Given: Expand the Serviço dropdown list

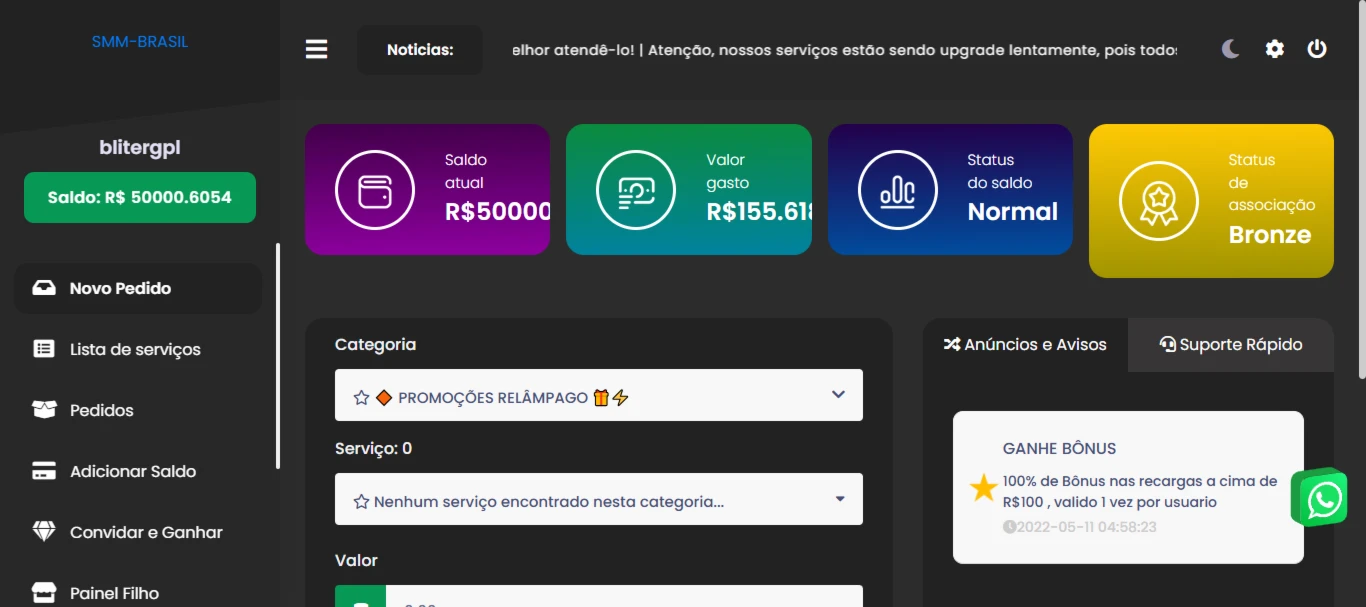Looking at the screenshot, I should click(599, 499).
